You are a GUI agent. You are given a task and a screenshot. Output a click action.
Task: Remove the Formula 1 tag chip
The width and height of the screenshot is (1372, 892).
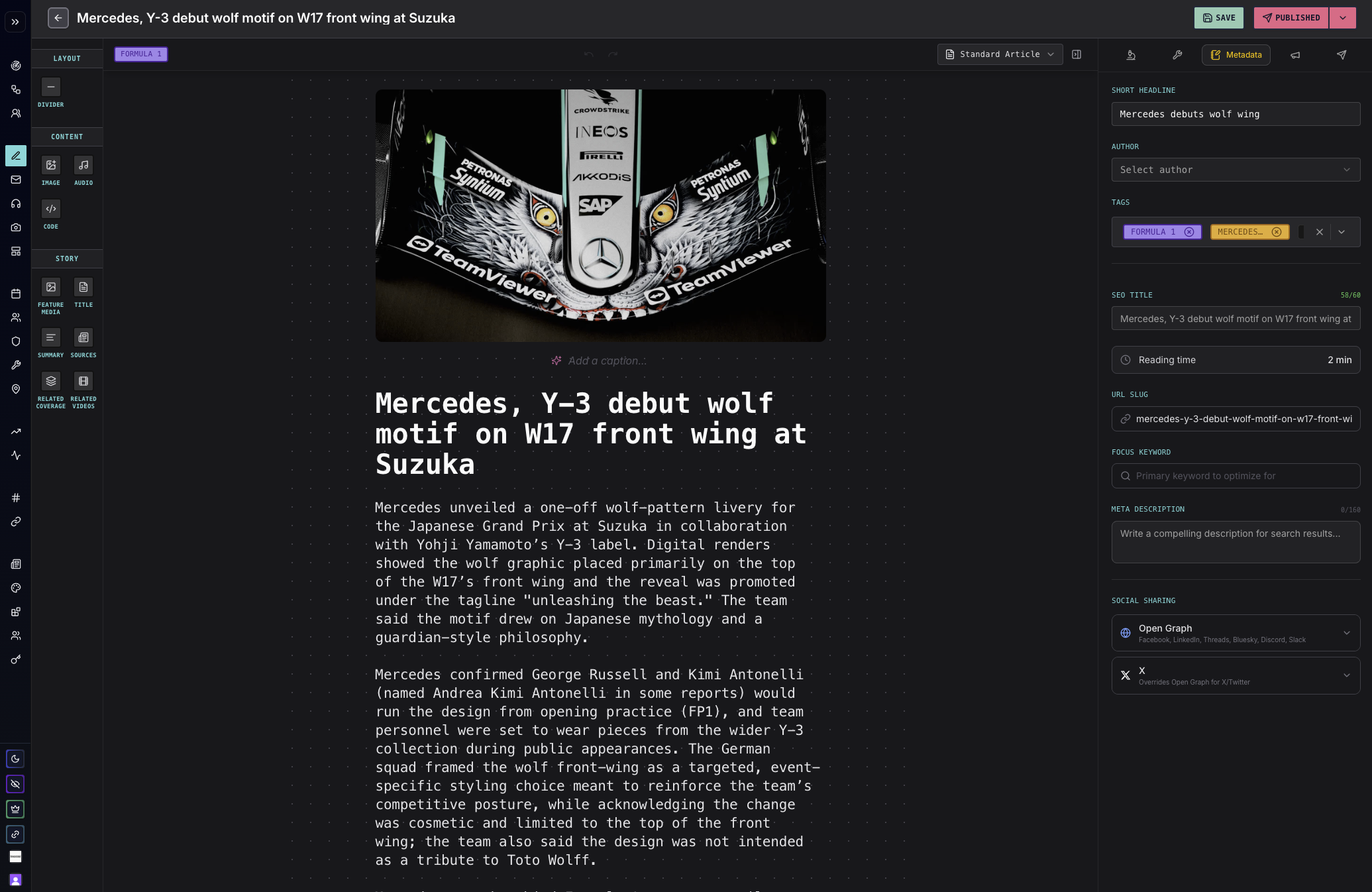[x=1189, y=232]
